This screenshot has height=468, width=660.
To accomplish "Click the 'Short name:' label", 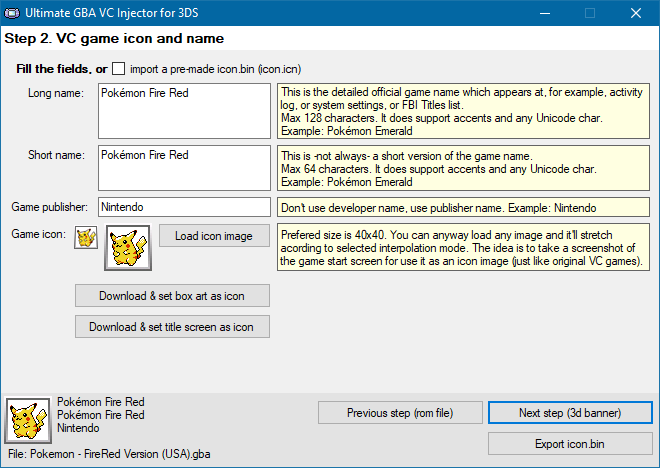I will pos(56,155).
